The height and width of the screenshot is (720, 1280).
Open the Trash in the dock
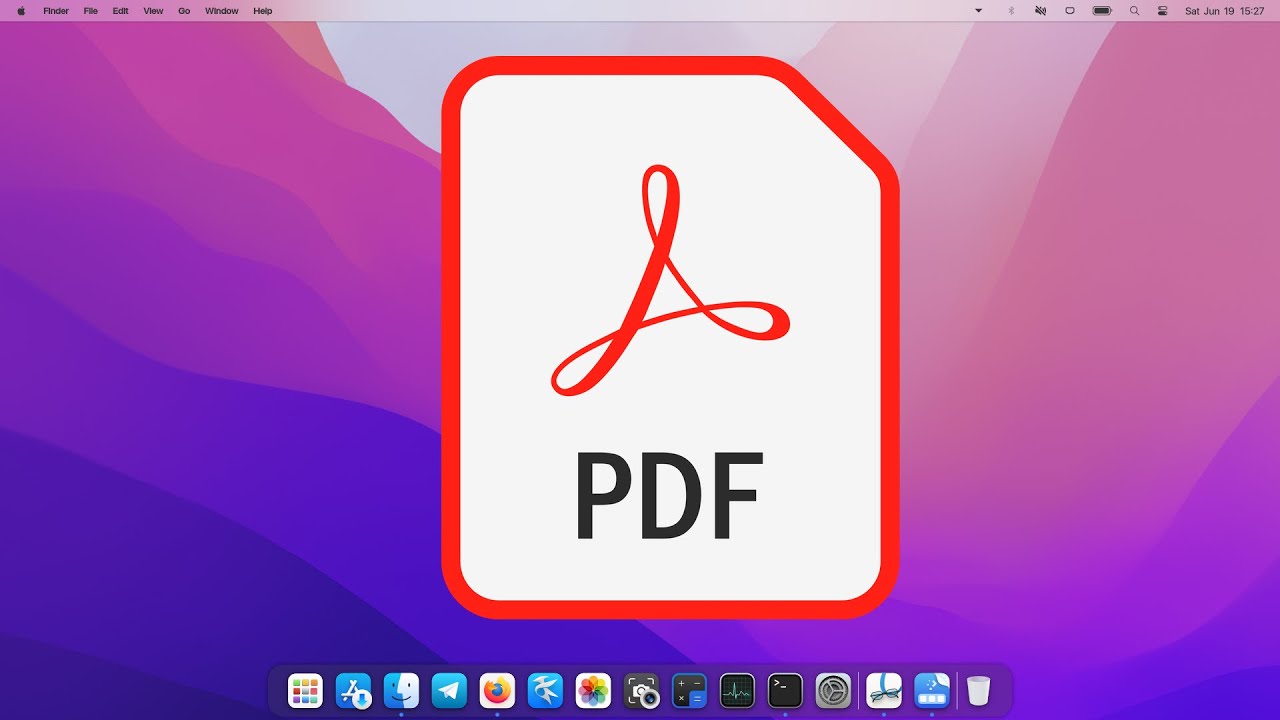979,691
